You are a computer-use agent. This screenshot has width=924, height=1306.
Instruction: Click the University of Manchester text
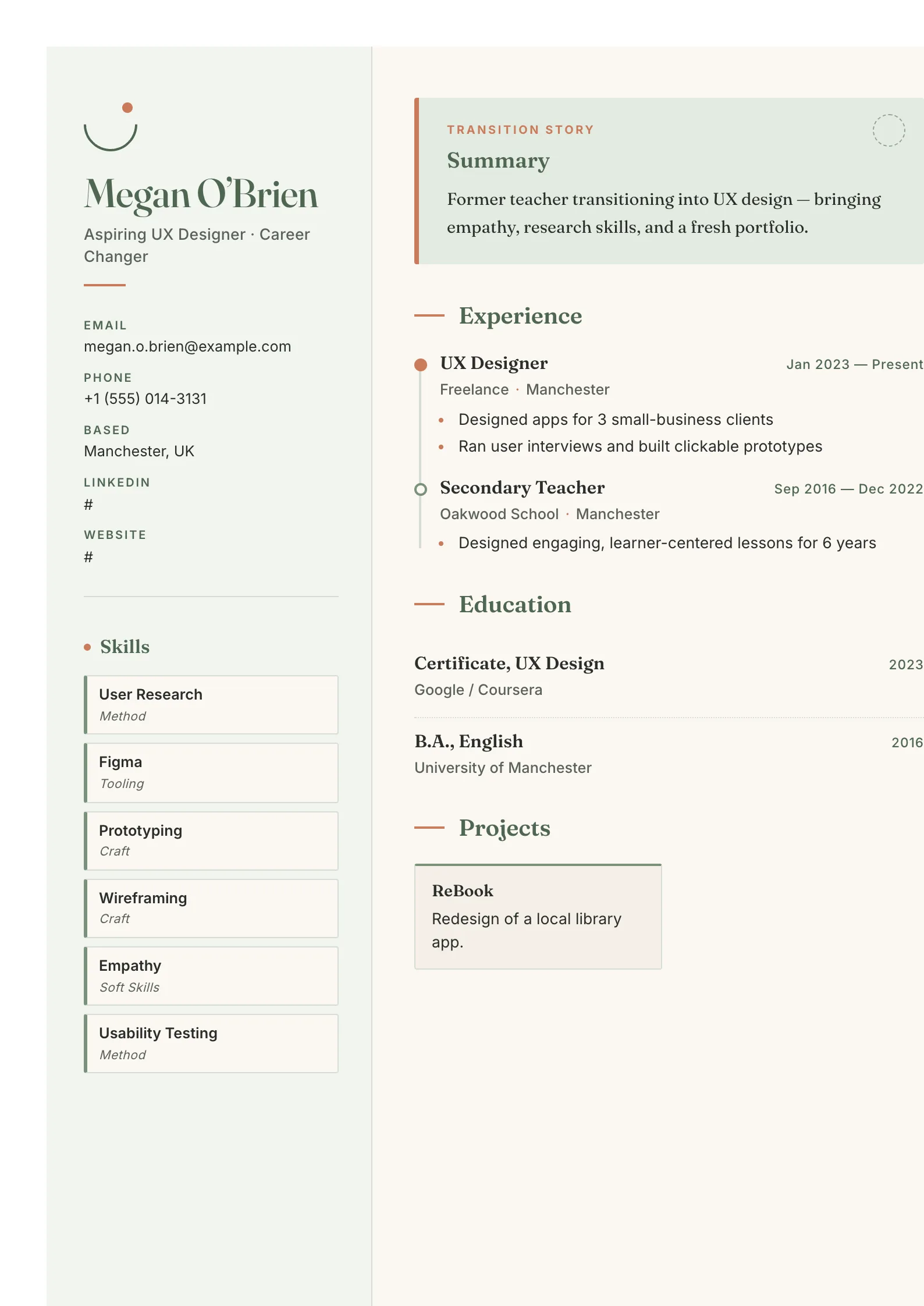click(x=503, y=768)
